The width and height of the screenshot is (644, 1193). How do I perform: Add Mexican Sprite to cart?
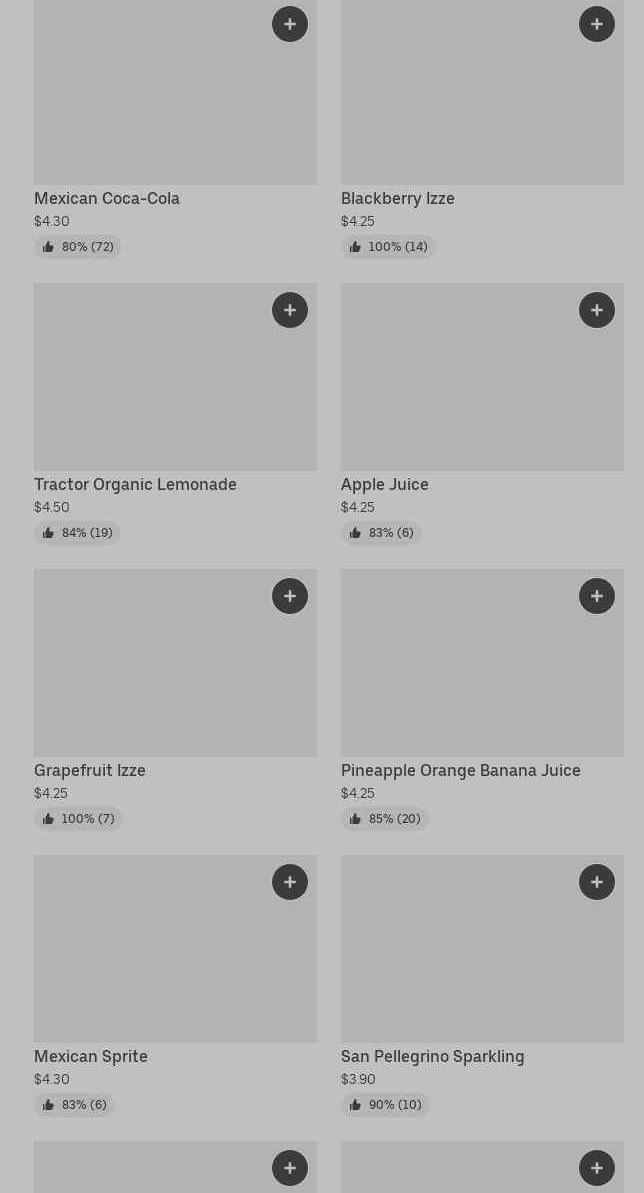[290, 882]
